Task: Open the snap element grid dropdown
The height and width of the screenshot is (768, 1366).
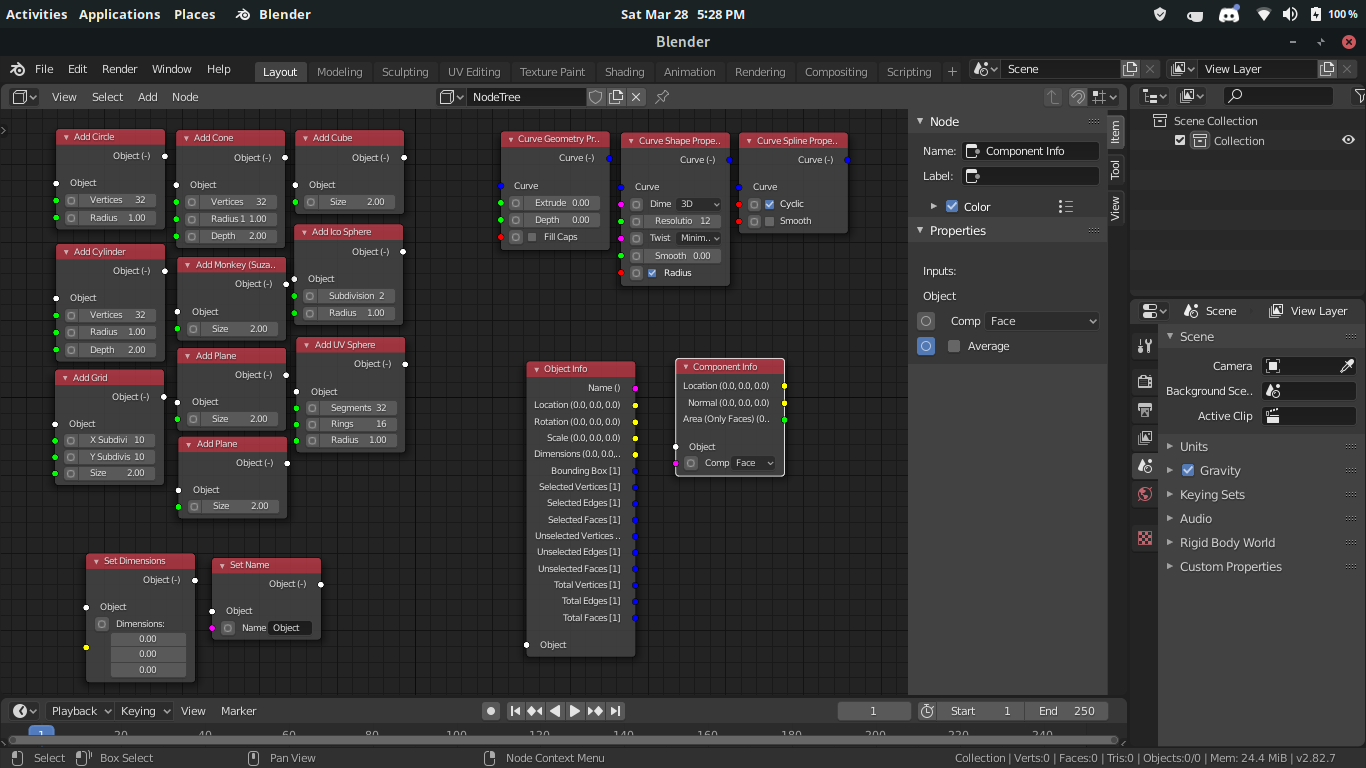Action: [1105, 97]
